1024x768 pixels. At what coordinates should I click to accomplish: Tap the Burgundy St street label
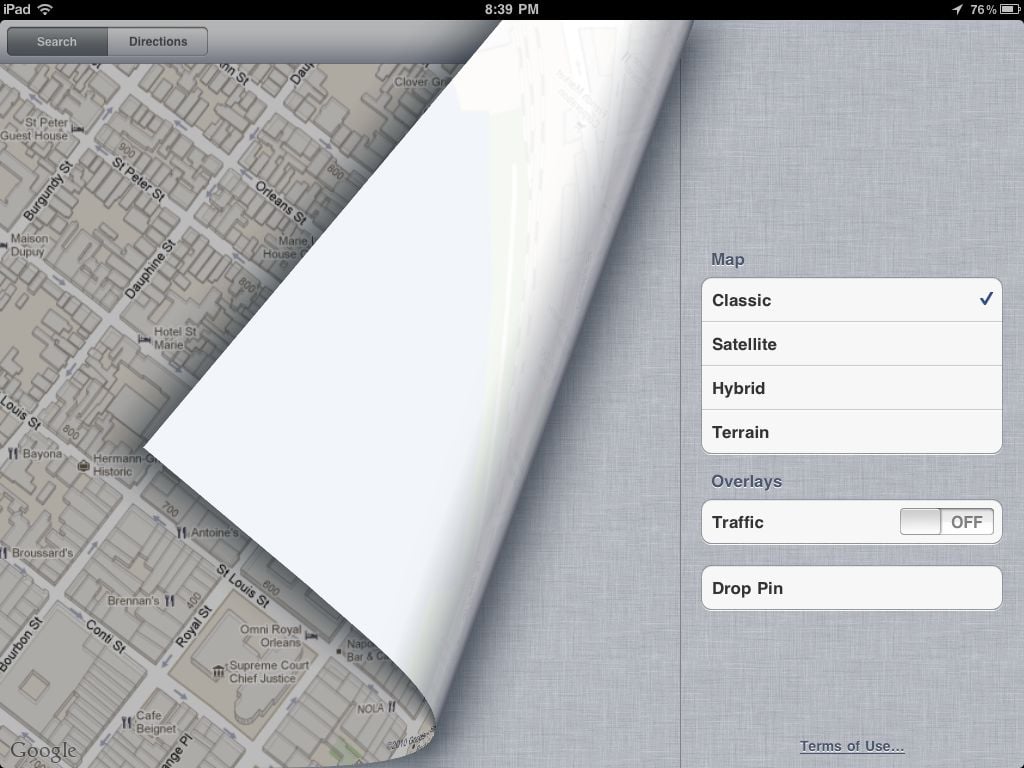click(x=48, y=191)
